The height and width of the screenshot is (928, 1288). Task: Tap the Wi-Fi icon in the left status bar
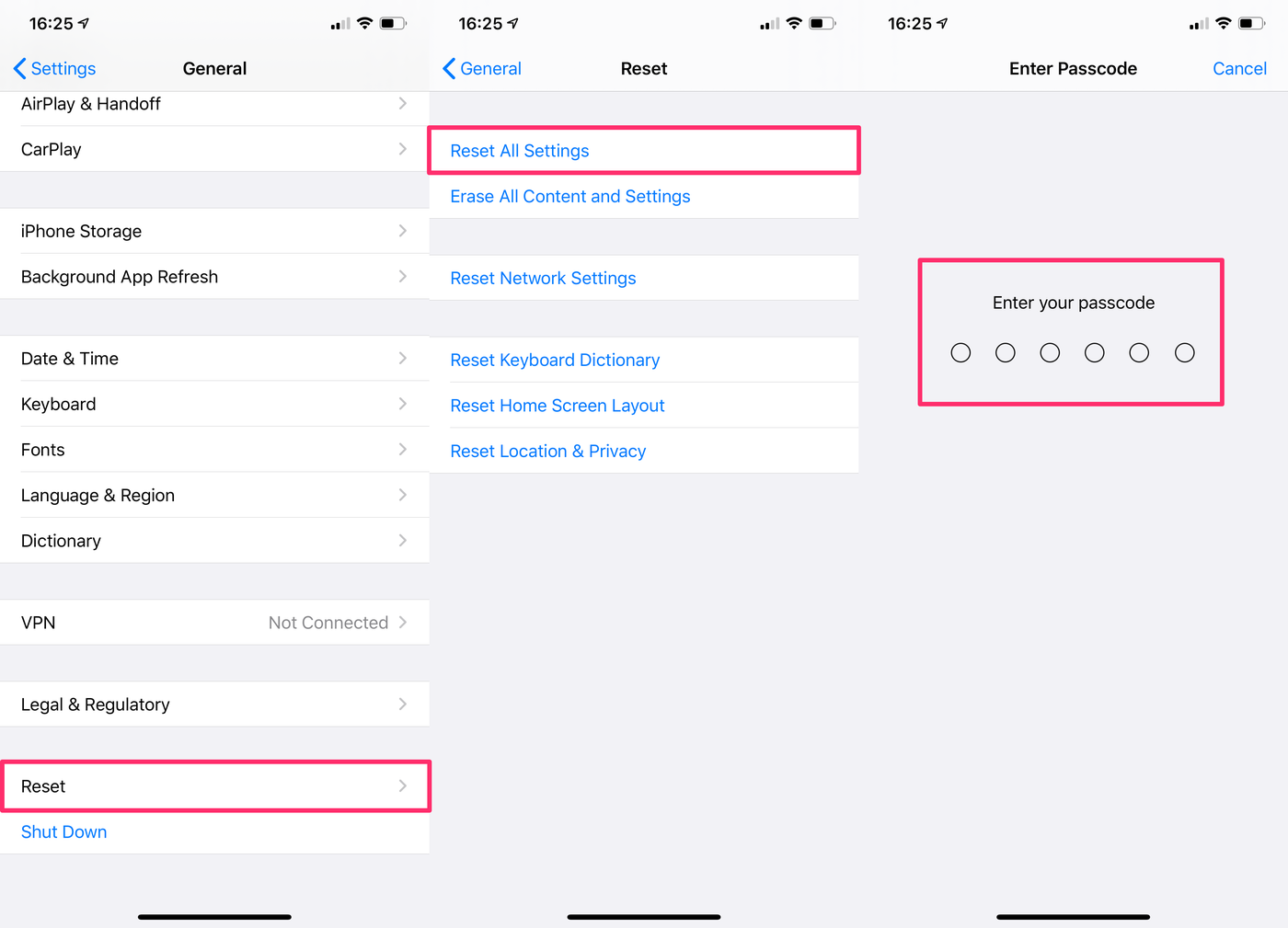click(x=364, y=24)
